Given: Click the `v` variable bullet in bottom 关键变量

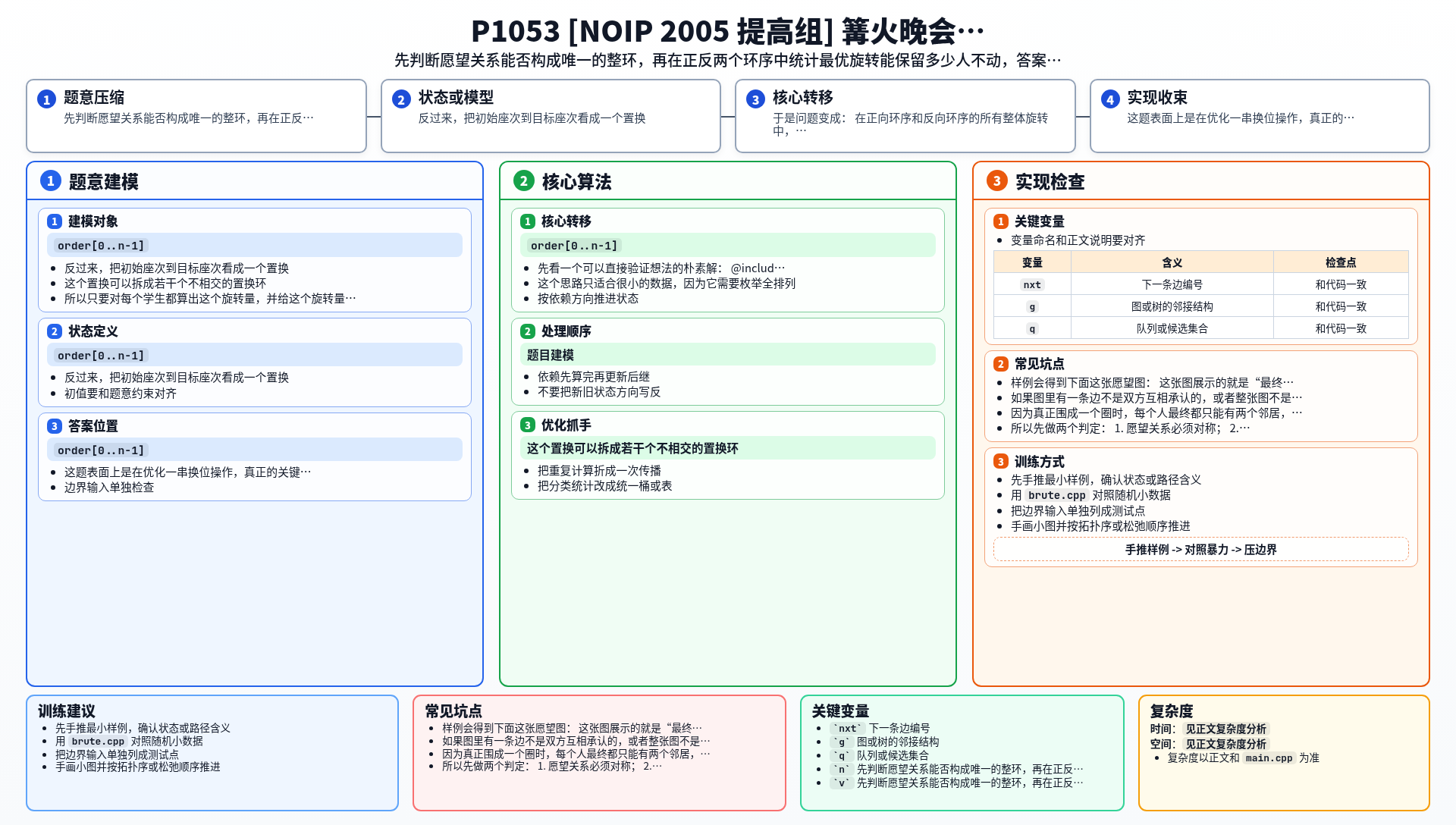Looking at the screenshot, I should (x=956, y=783).
